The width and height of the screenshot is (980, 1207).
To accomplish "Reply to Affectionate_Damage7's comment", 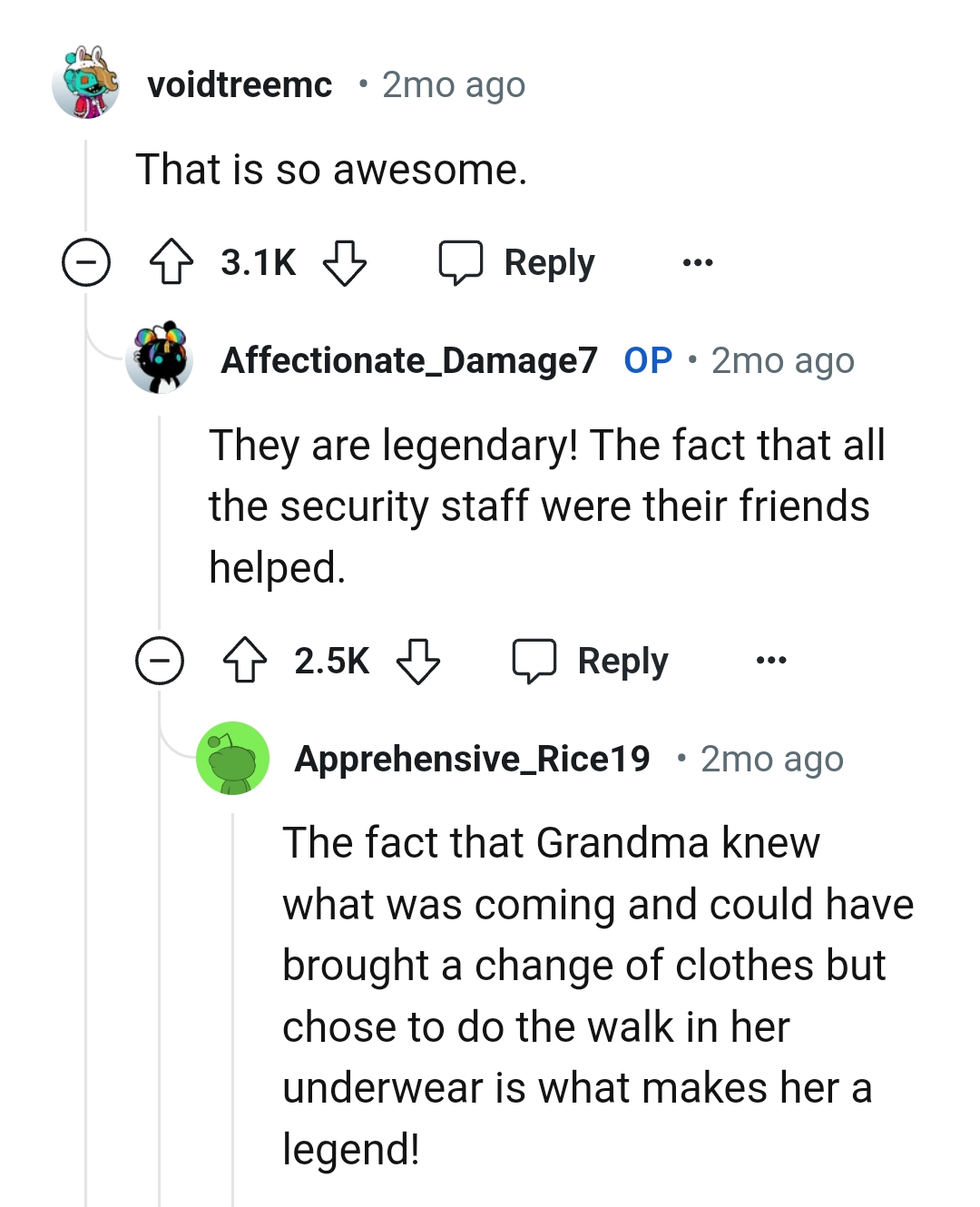I will (622, 661).
